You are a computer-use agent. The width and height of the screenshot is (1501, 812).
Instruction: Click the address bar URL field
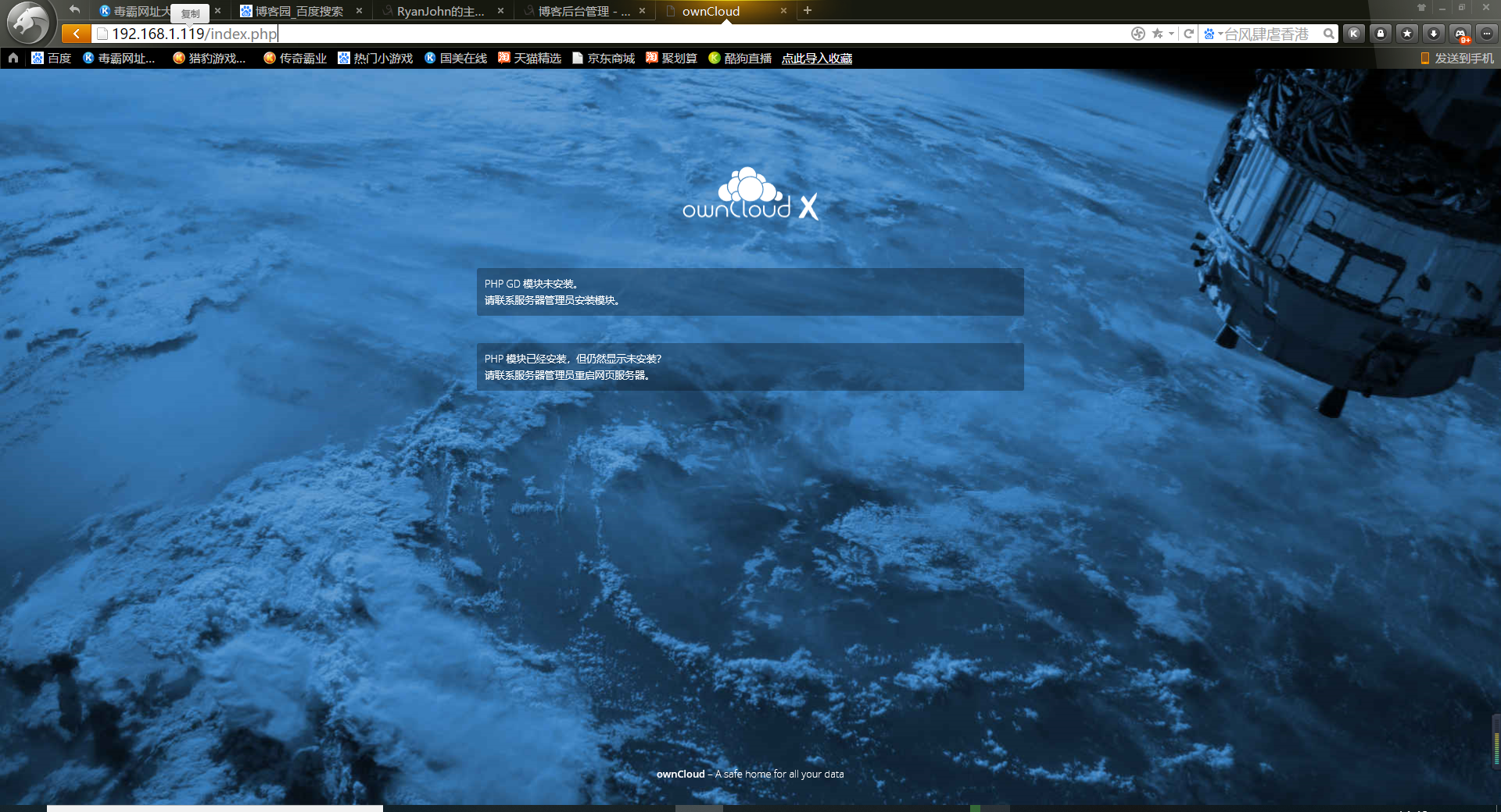point(610,34)
